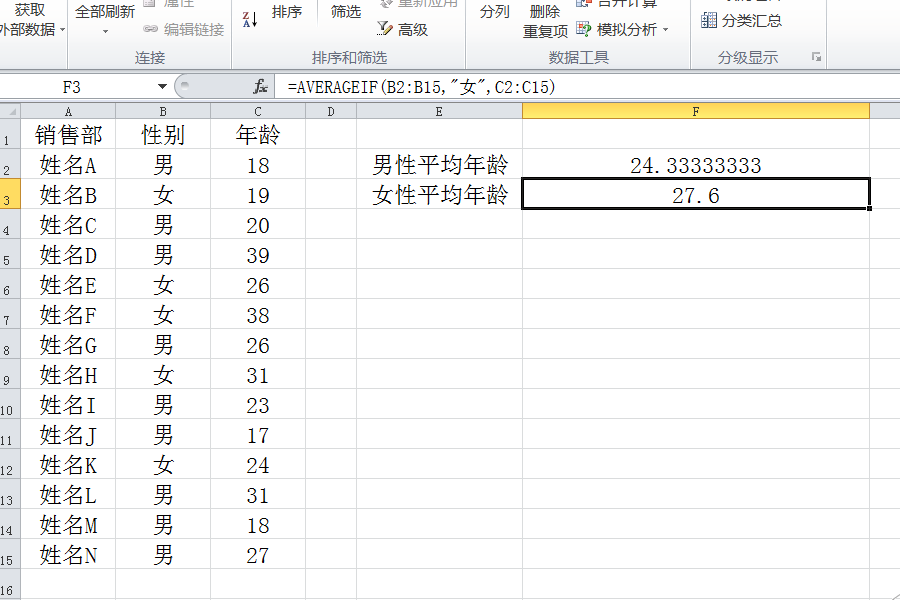900x600 pixels.
Task: Click cell 男性平均年龄
Action: [439, 164]
